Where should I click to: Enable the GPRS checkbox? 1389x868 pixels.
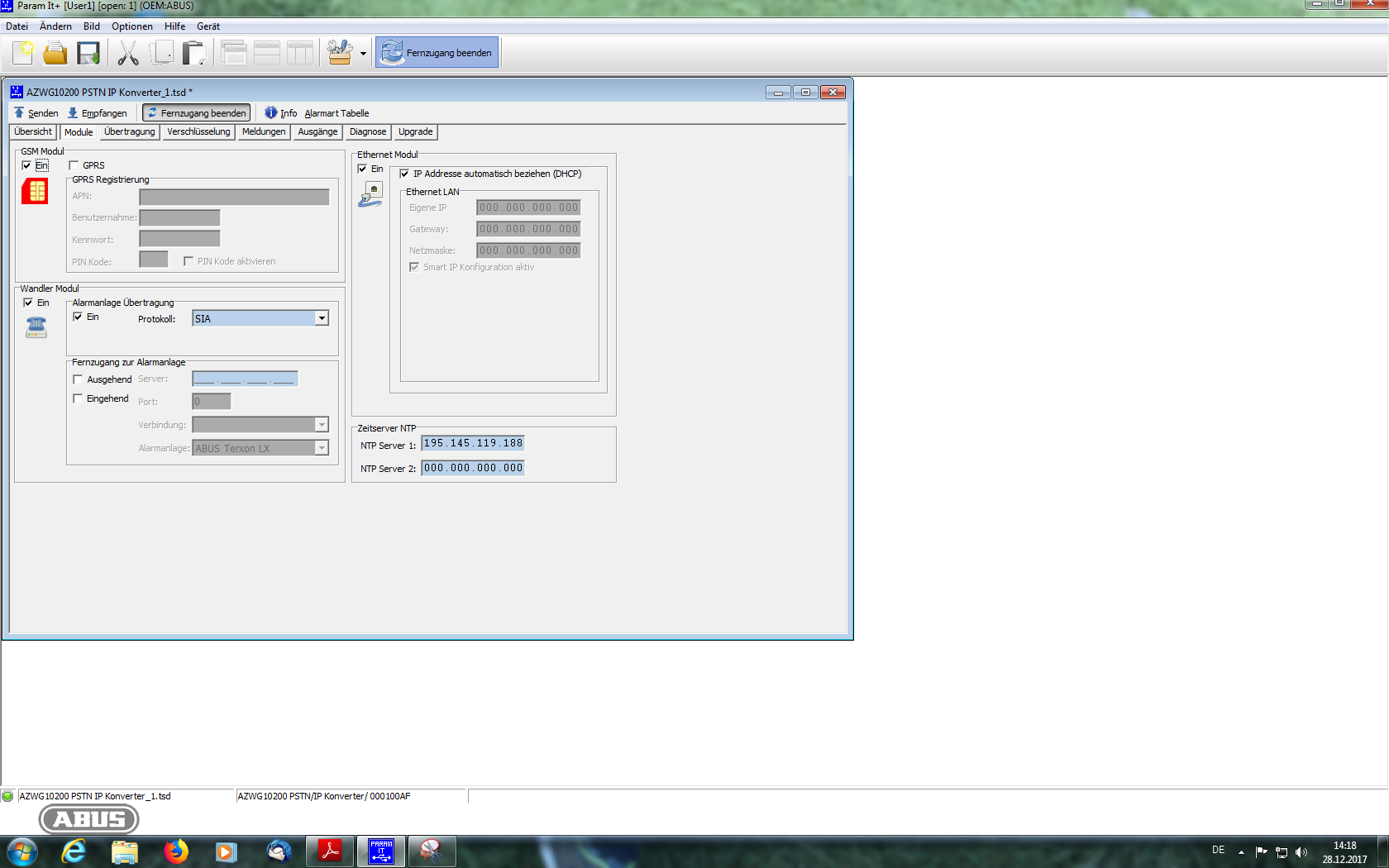74,165
